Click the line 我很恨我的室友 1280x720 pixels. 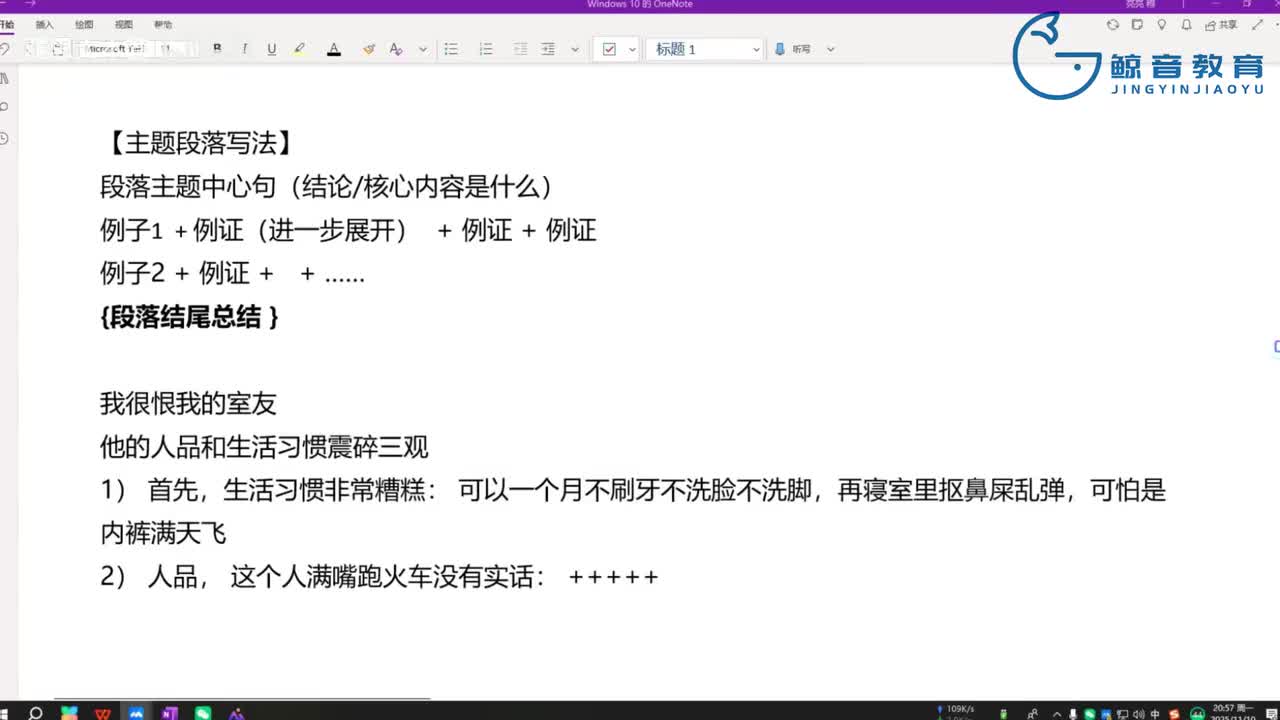click(188, 404)
